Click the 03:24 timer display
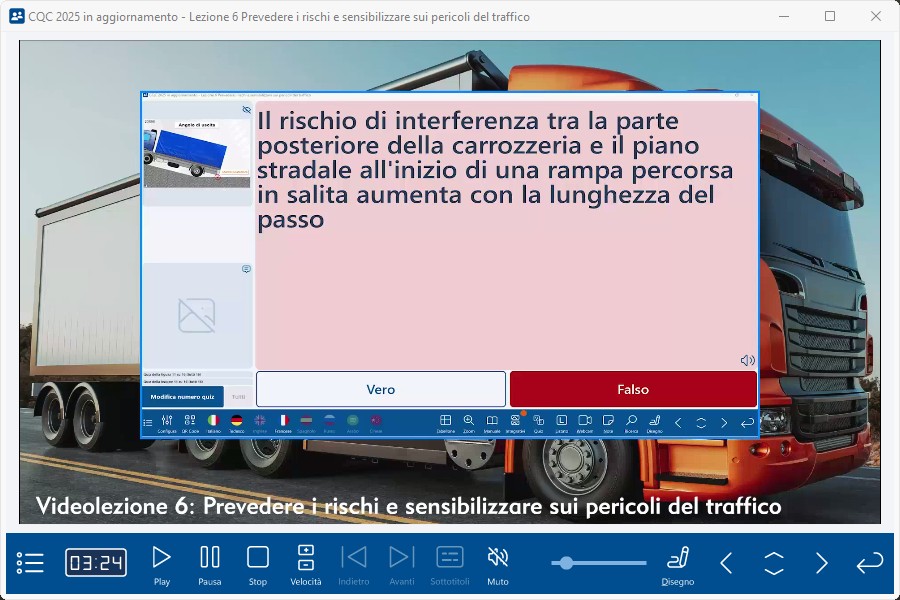 [x=96, y=563]
